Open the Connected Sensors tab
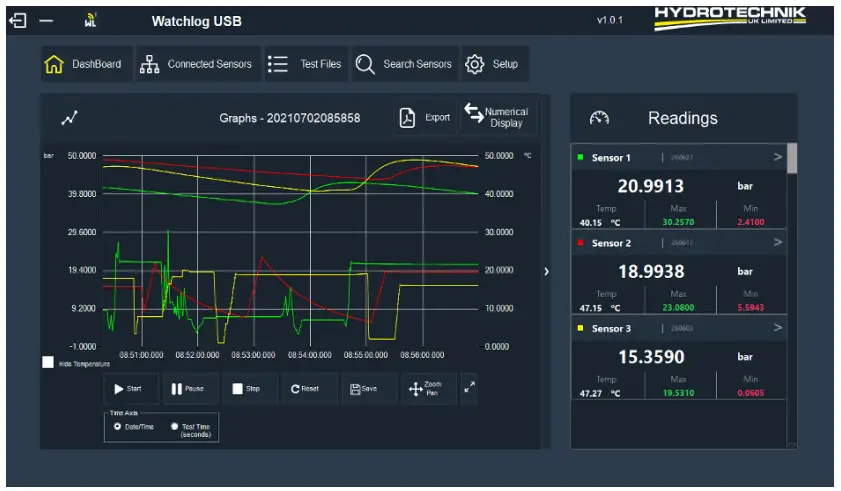Viewport: 841px width, 491px height. pos(197,64)
